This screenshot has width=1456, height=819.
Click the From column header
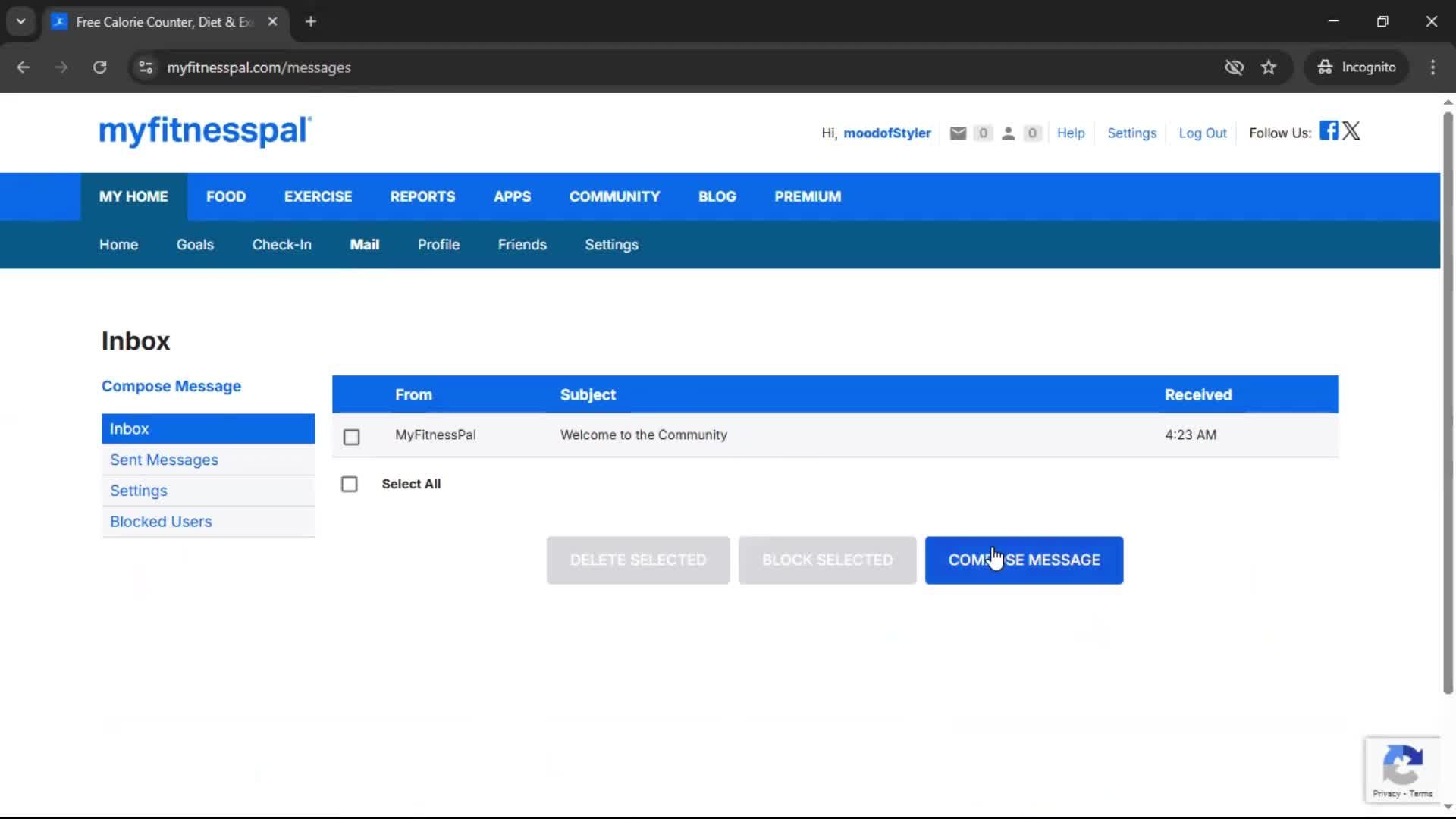tap(413, 395)
